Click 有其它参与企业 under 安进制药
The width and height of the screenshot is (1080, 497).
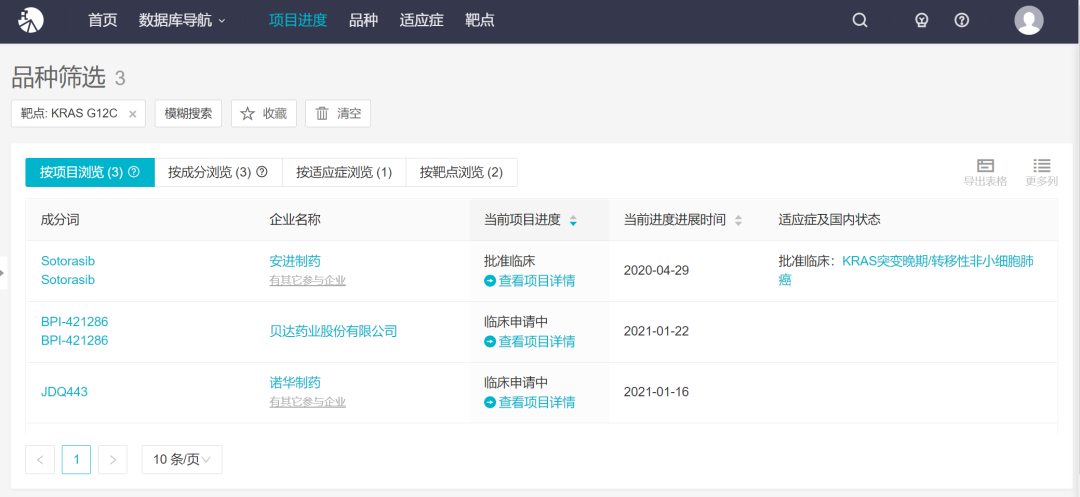click(307, 280)
